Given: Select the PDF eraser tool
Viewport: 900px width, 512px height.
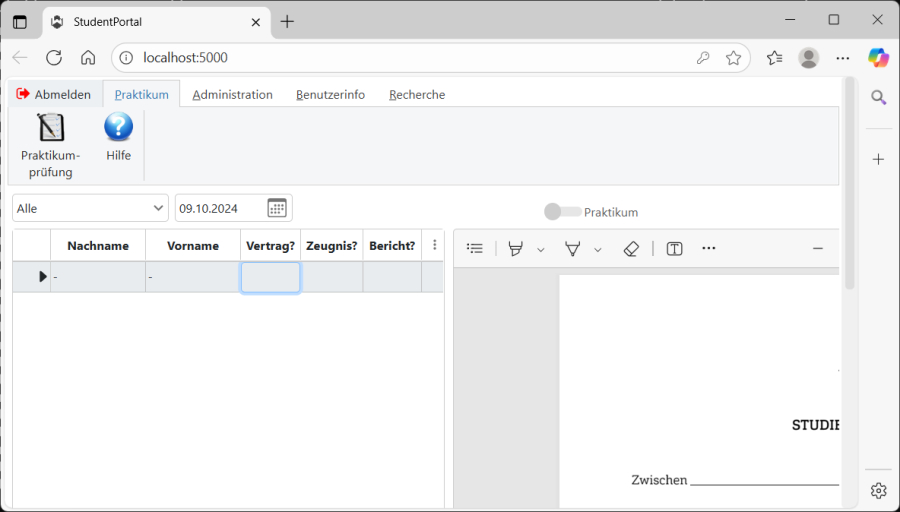Looking at the screenshot, I should [630, 249].
